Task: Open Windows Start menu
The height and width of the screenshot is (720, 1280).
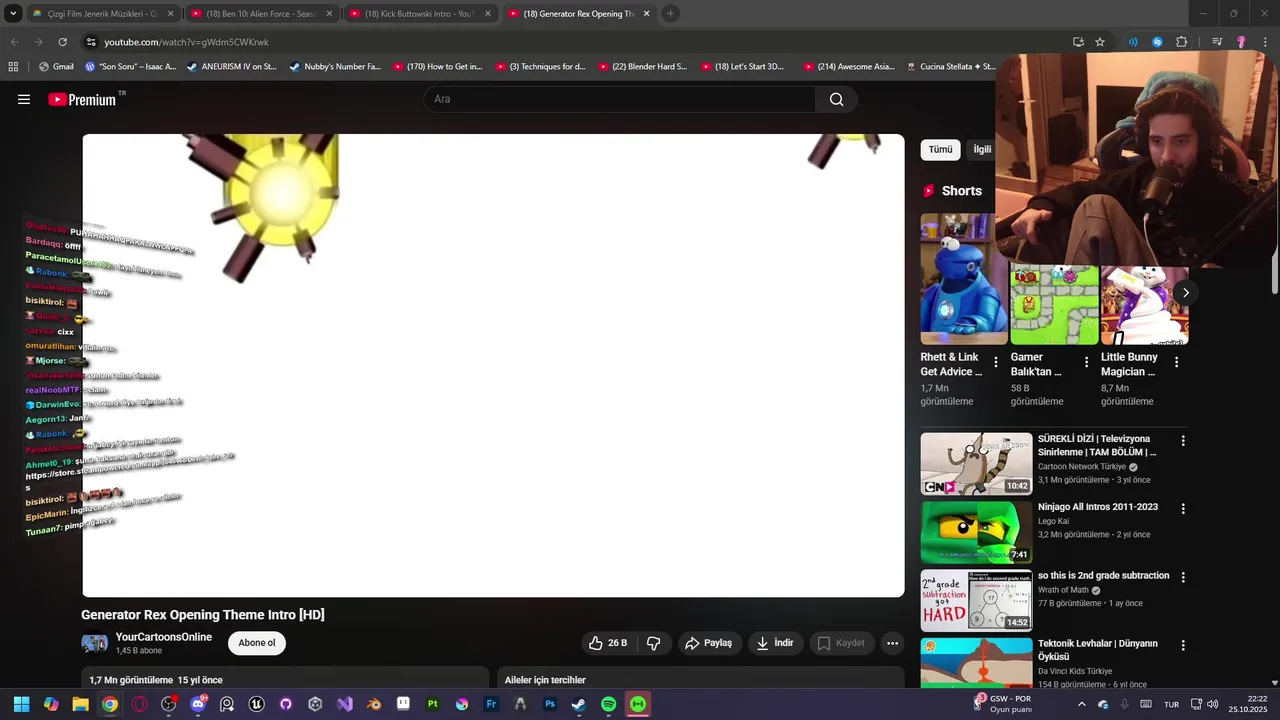Action: tap(21, 704)
